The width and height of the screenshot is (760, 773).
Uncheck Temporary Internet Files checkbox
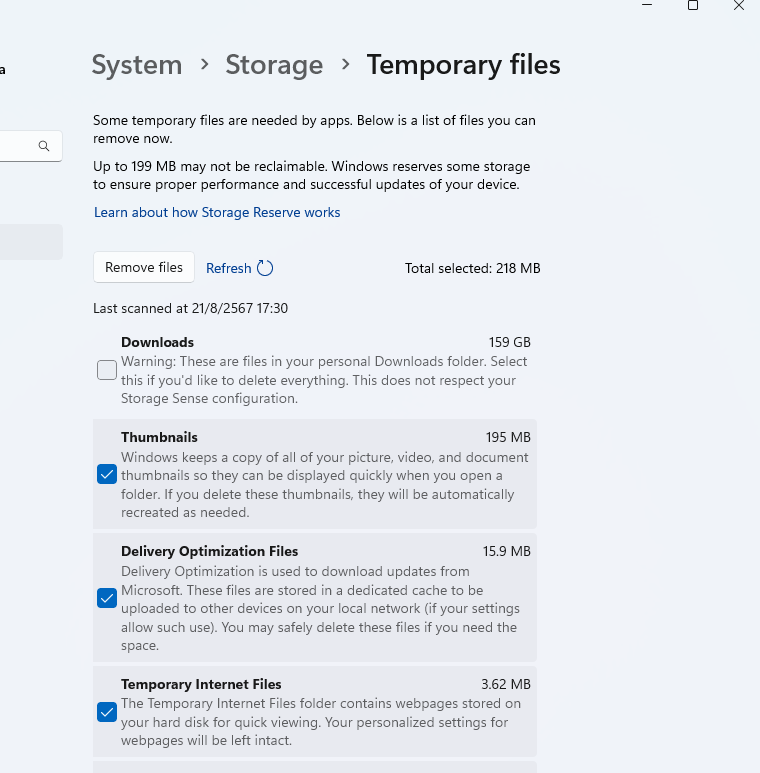[107, 712]
